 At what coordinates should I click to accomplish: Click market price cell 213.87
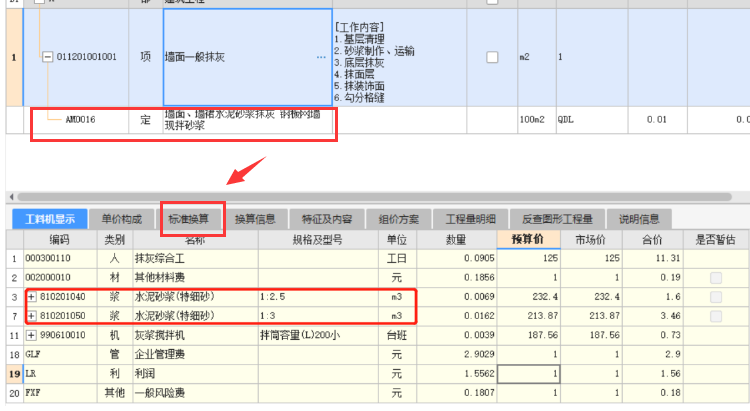pos(590,316)
